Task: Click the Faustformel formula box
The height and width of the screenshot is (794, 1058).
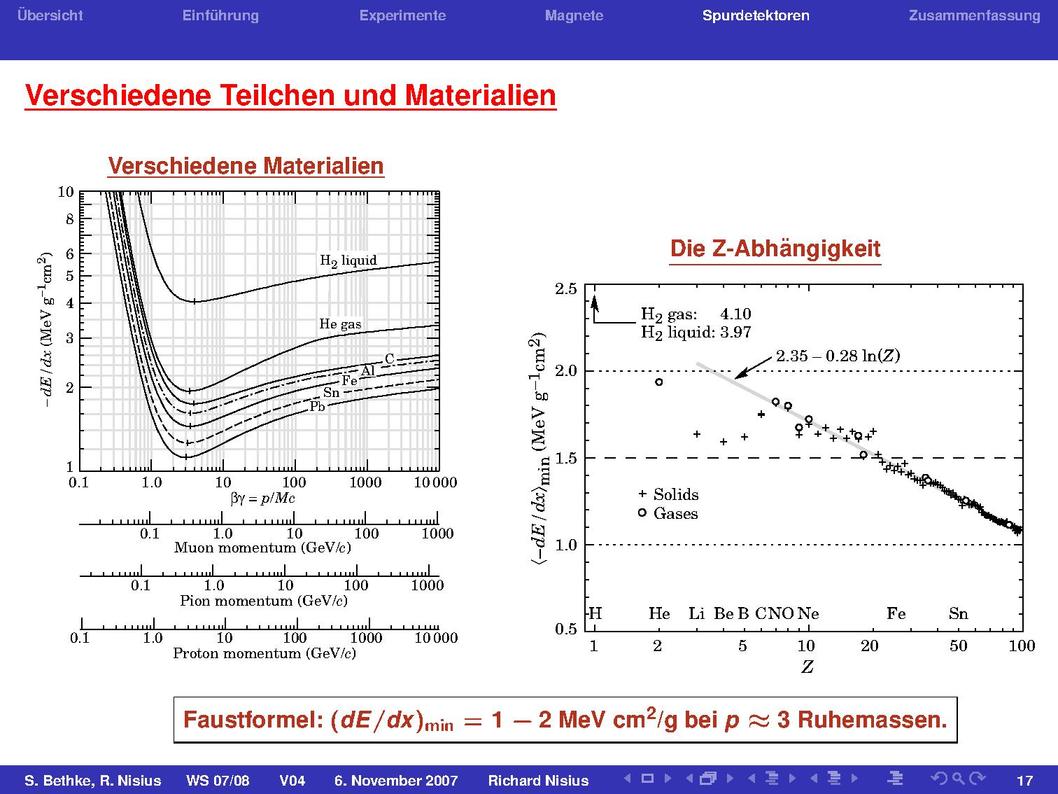Action: [565, 720]
